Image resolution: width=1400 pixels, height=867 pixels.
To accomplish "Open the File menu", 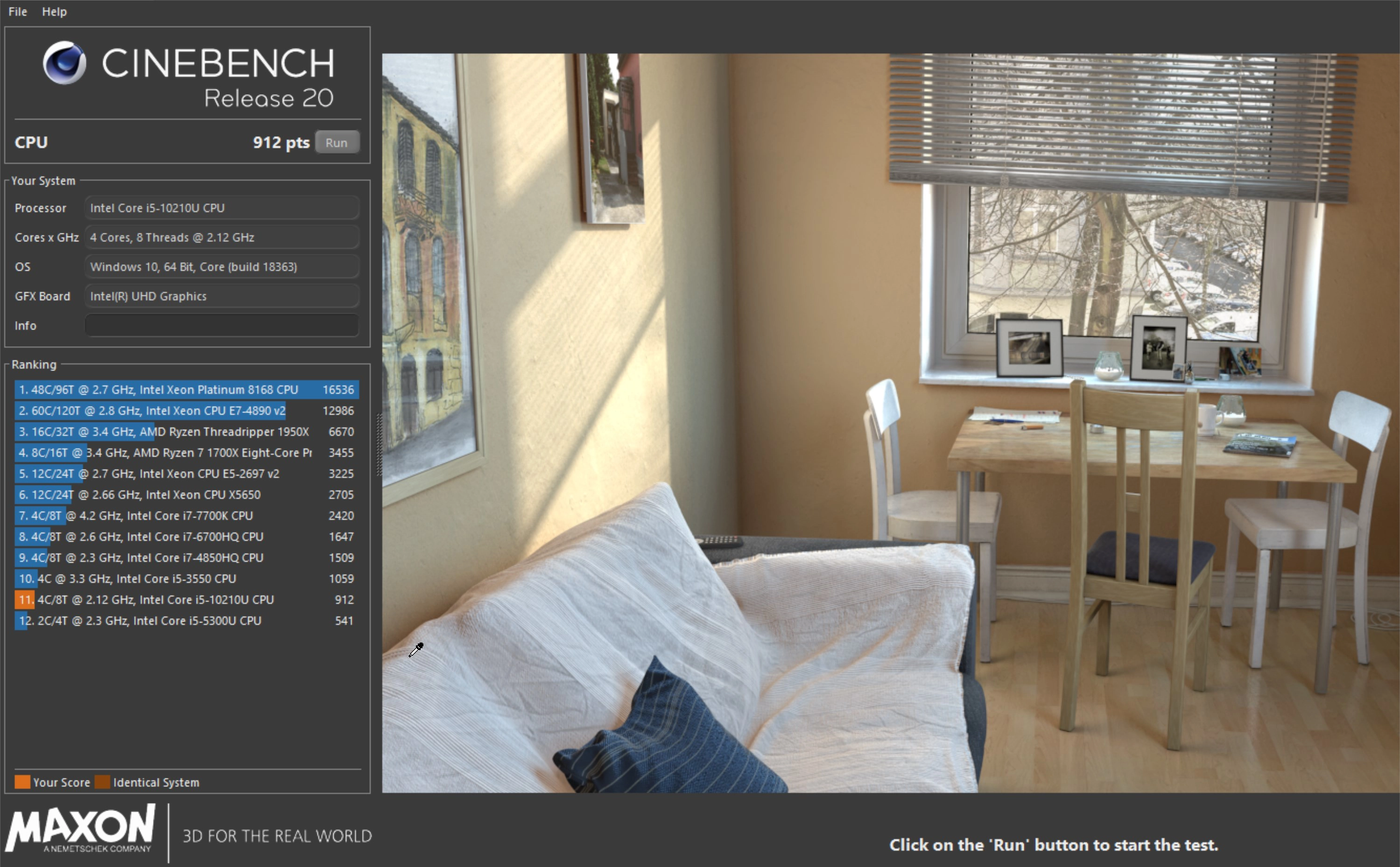I will tap(17, 12).
